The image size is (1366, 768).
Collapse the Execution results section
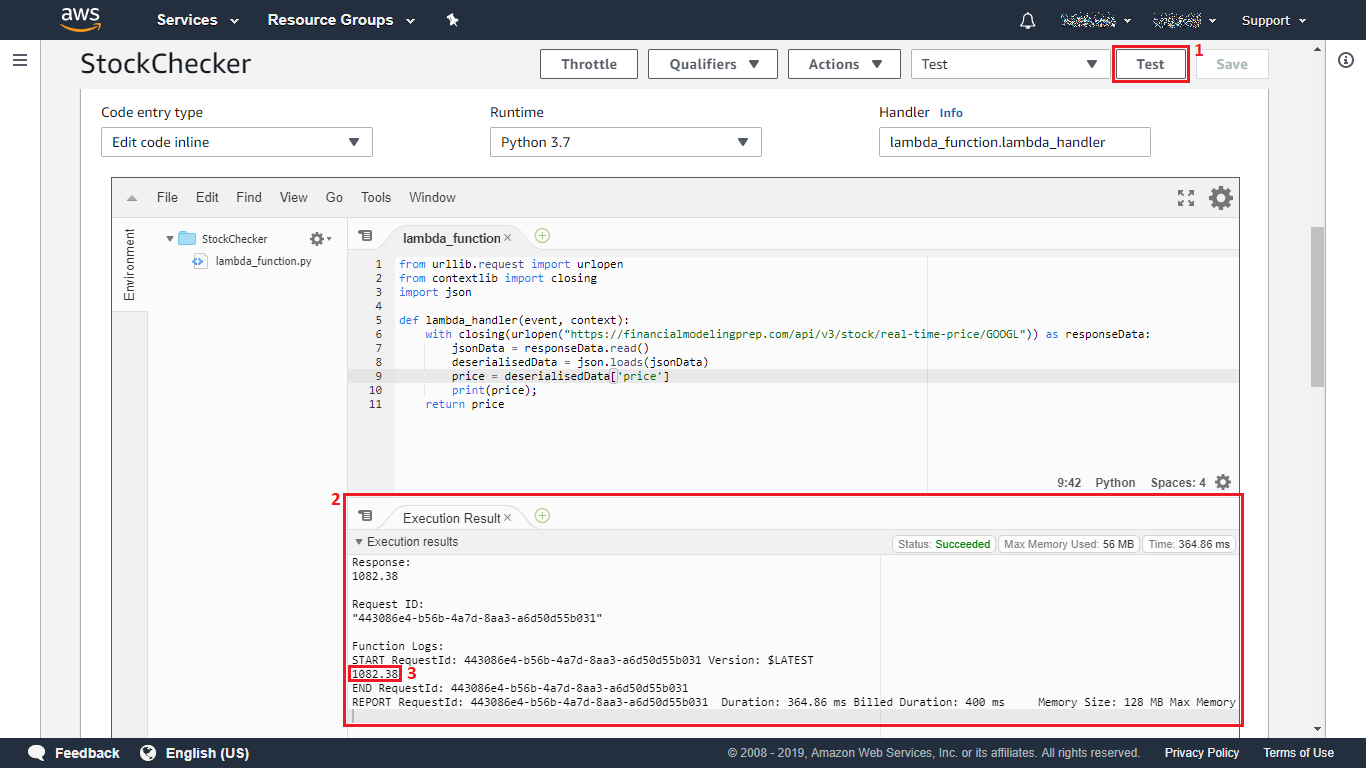(x=359, y=542)
